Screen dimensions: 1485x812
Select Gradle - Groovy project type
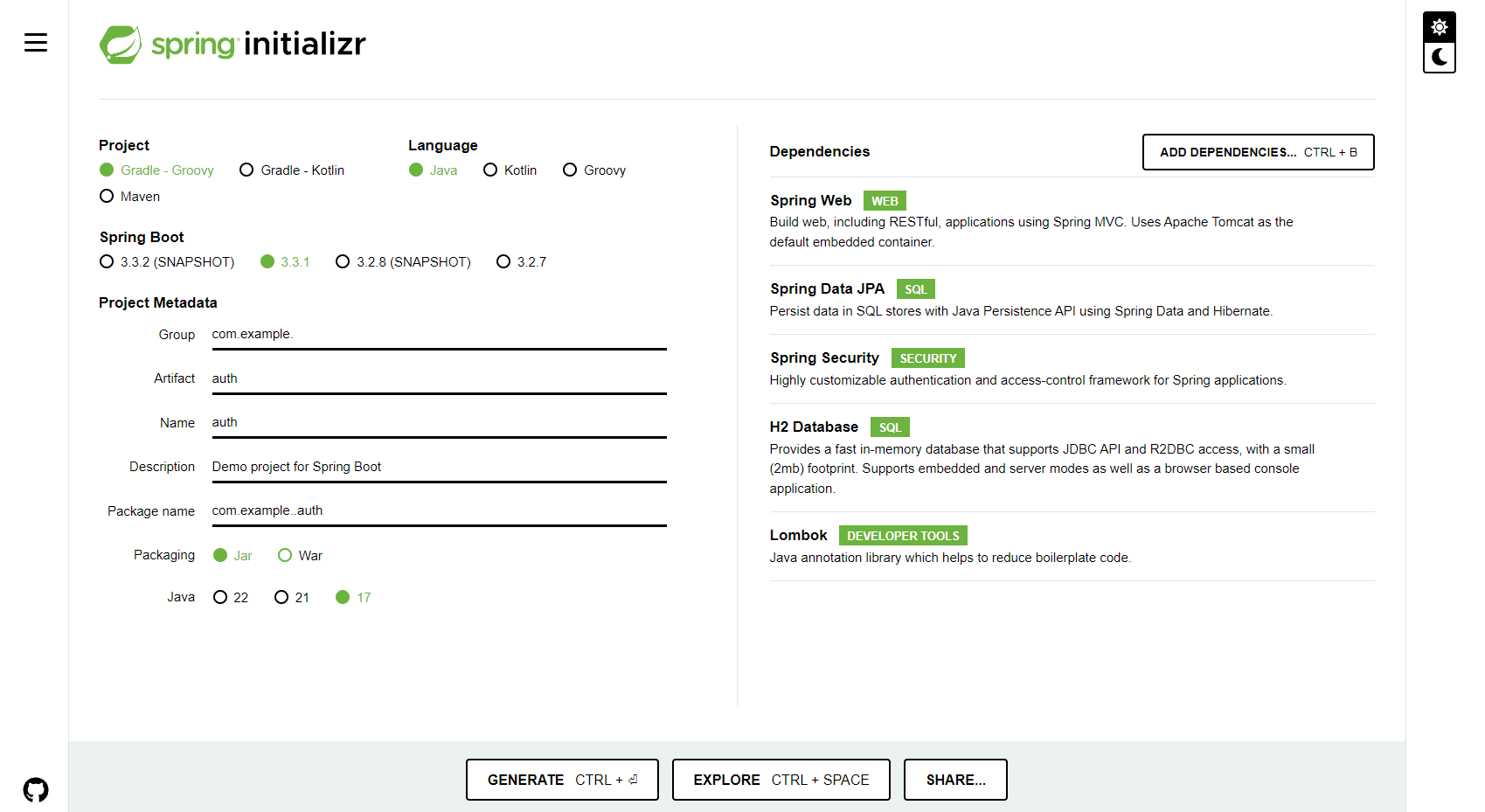[x=156, y=170]
